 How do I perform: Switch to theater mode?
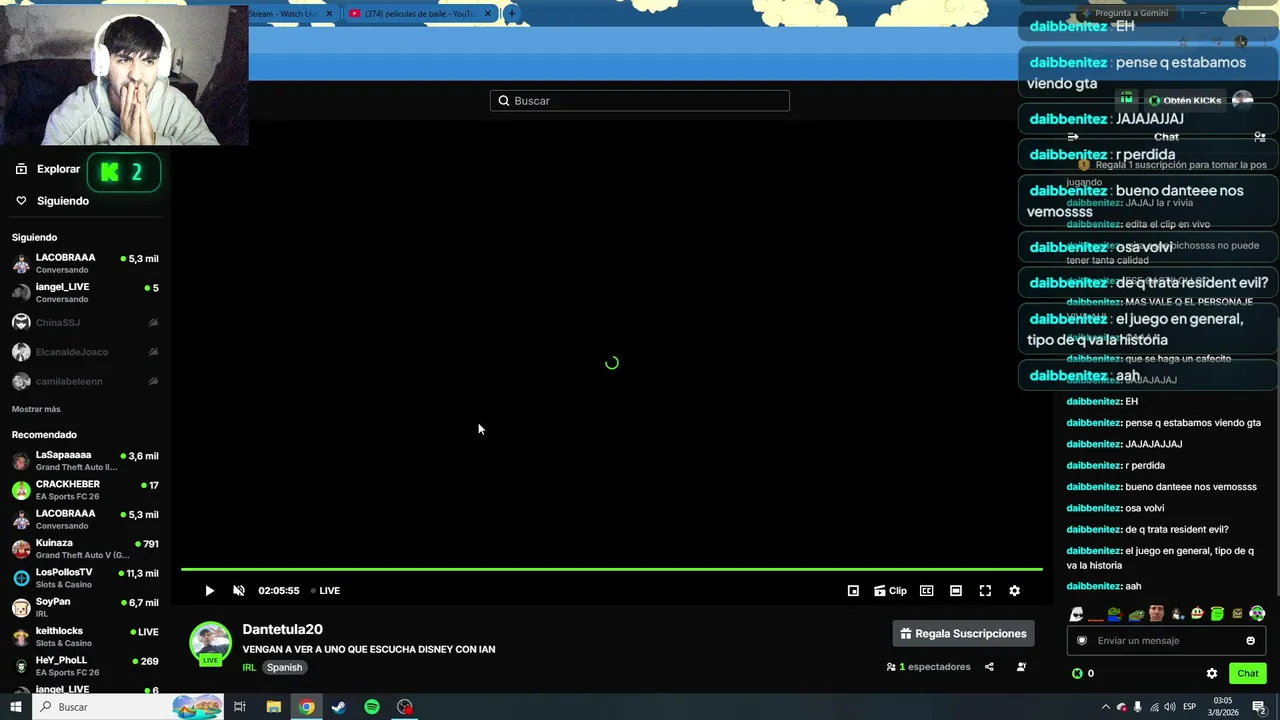(x=956, y=591)
